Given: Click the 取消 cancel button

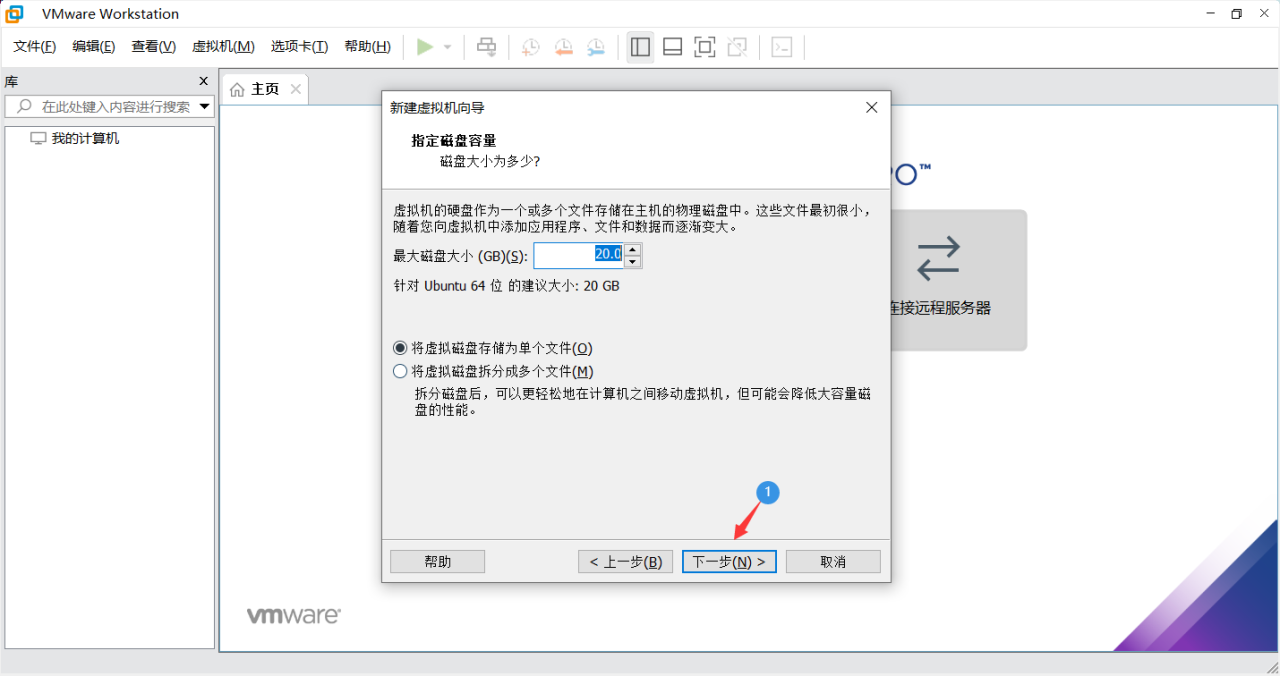Looking at the screenshot, I should (833, 562).
